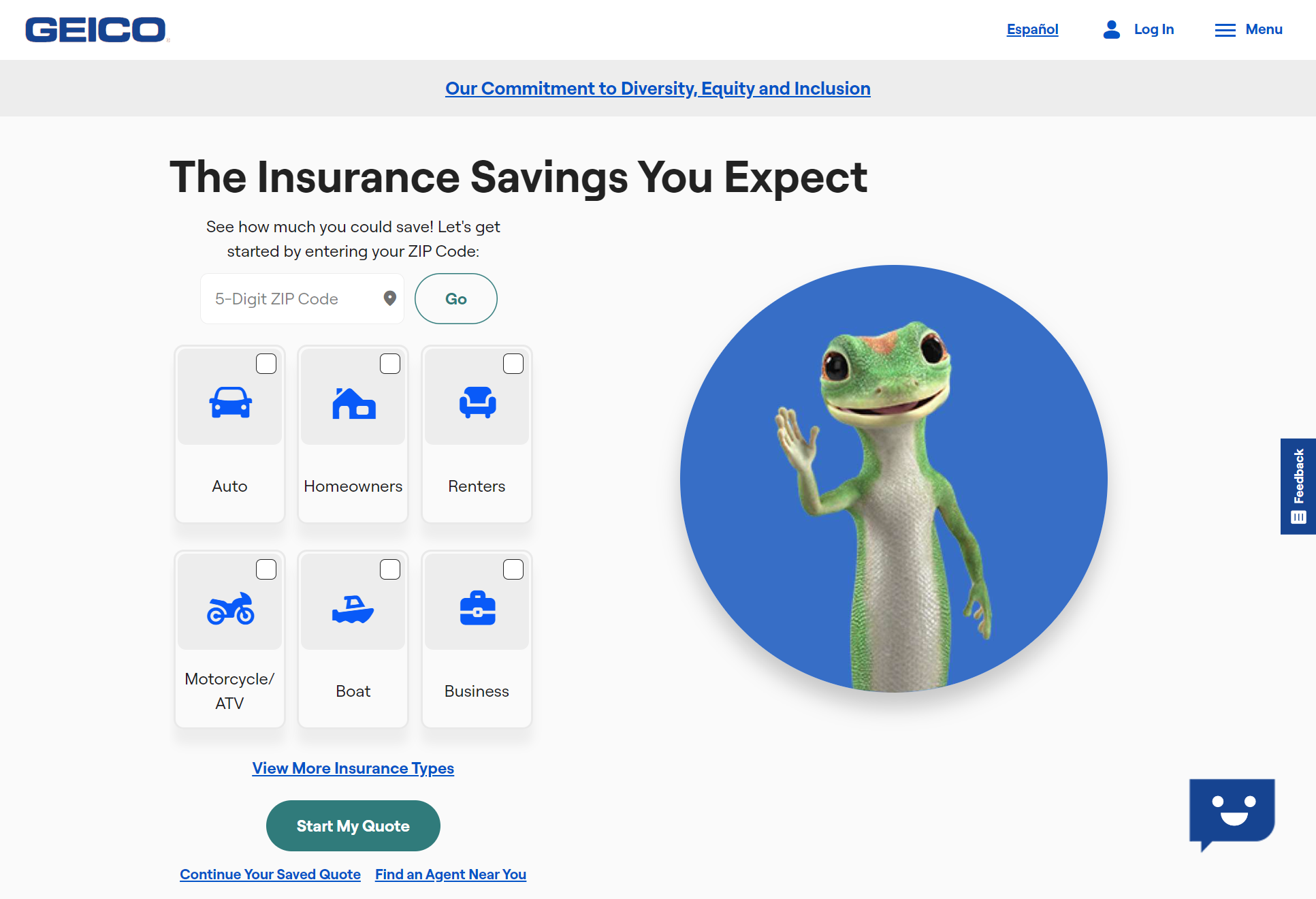
Task: Enable the Homeowners insurance checkbox
Action: (389, 364)
